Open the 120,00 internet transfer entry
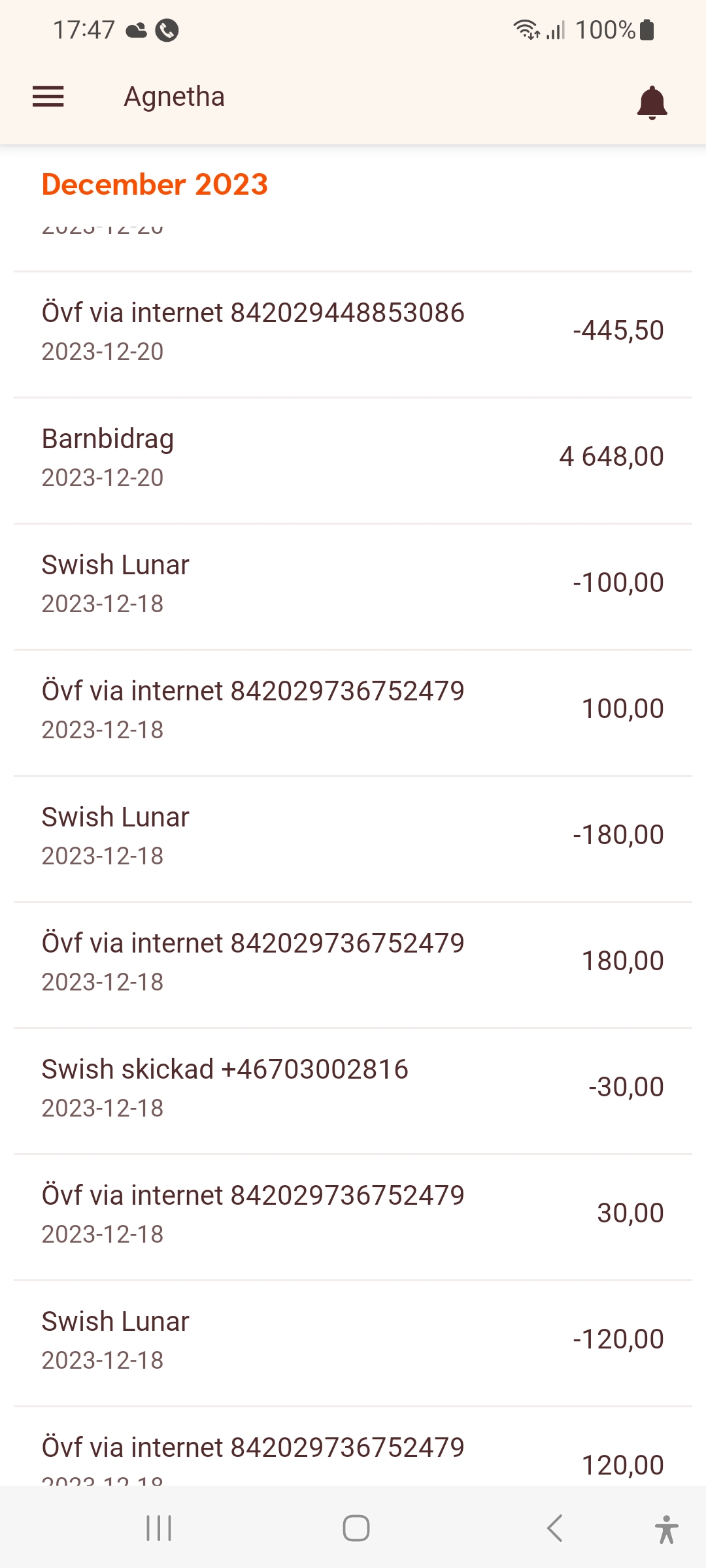The width and height of the screenshot is (706, 1568). coord(353,1454)
